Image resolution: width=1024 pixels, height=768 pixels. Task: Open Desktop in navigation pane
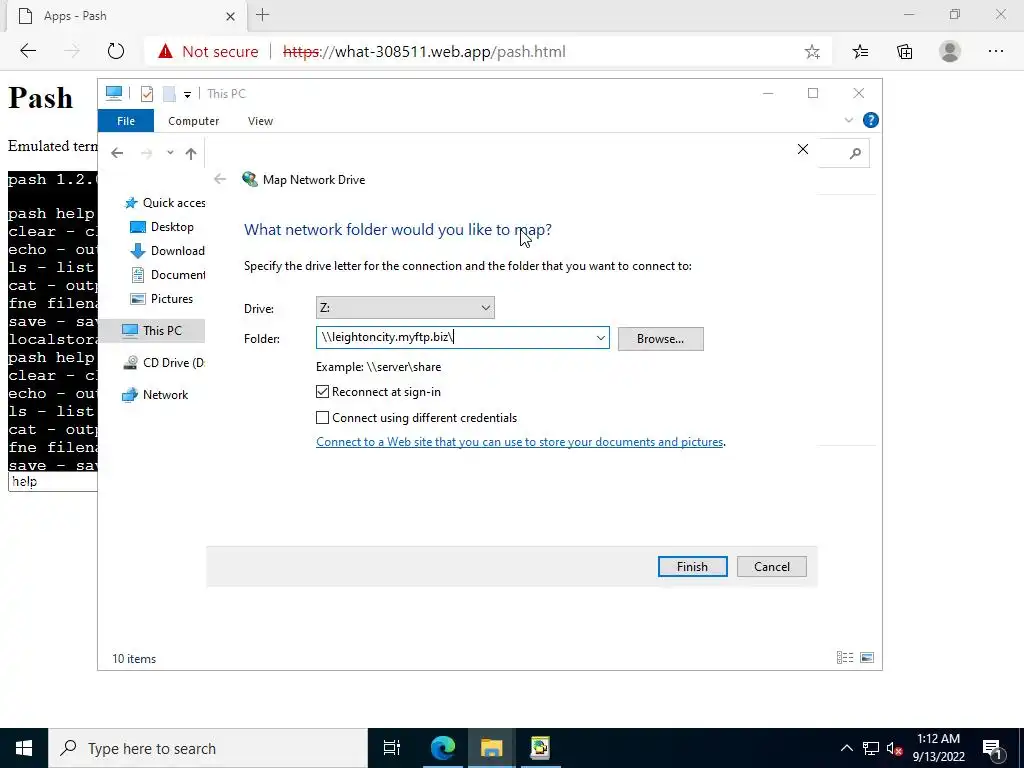click(x=162, y=227)
